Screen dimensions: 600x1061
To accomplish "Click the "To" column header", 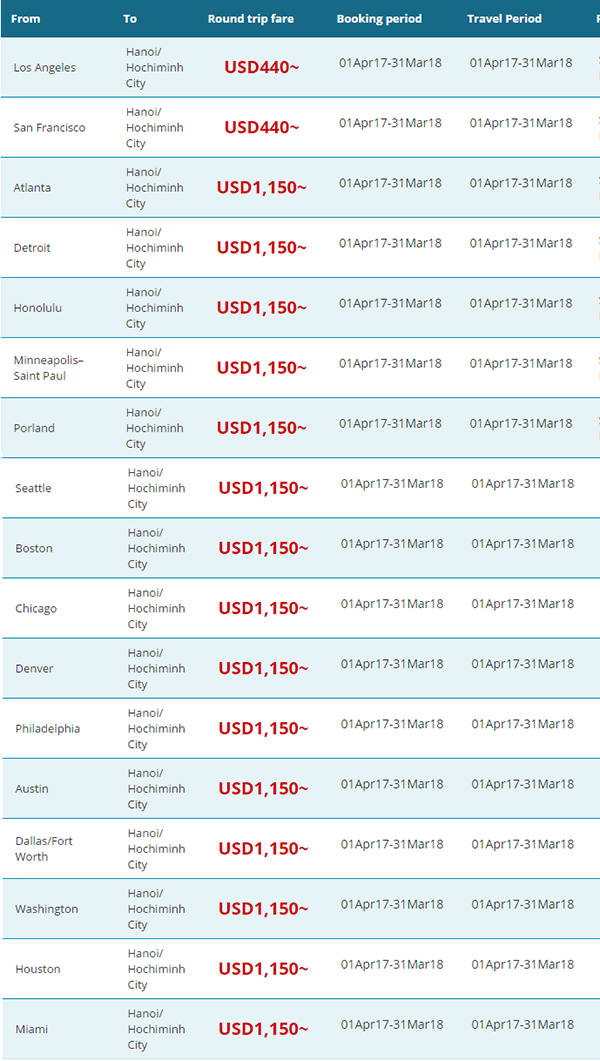I will pos(130,19).
